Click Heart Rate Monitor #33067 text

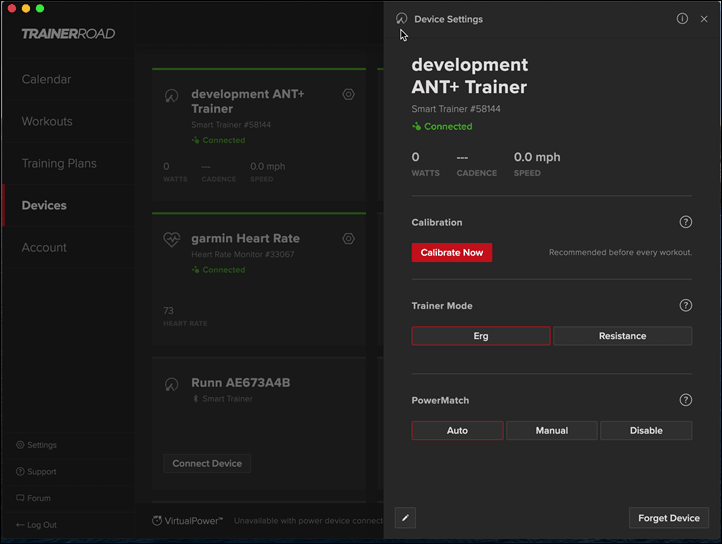(243, 254)
